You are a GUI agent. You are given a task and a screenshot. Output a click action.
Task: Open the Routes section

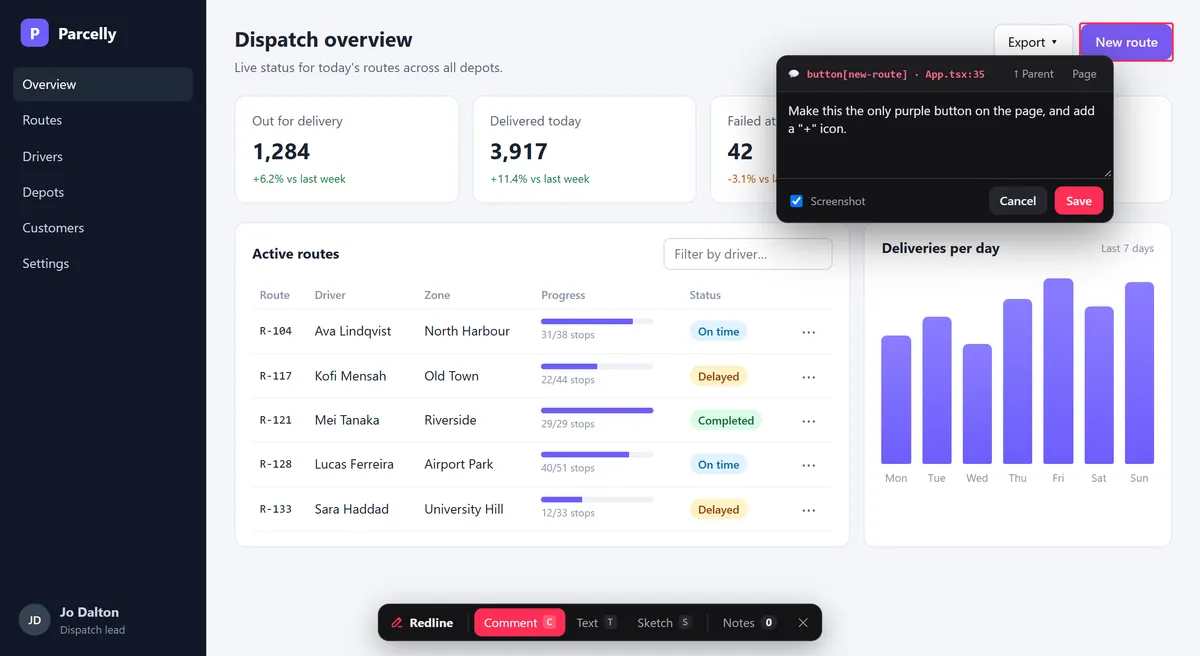pos(103,120)
